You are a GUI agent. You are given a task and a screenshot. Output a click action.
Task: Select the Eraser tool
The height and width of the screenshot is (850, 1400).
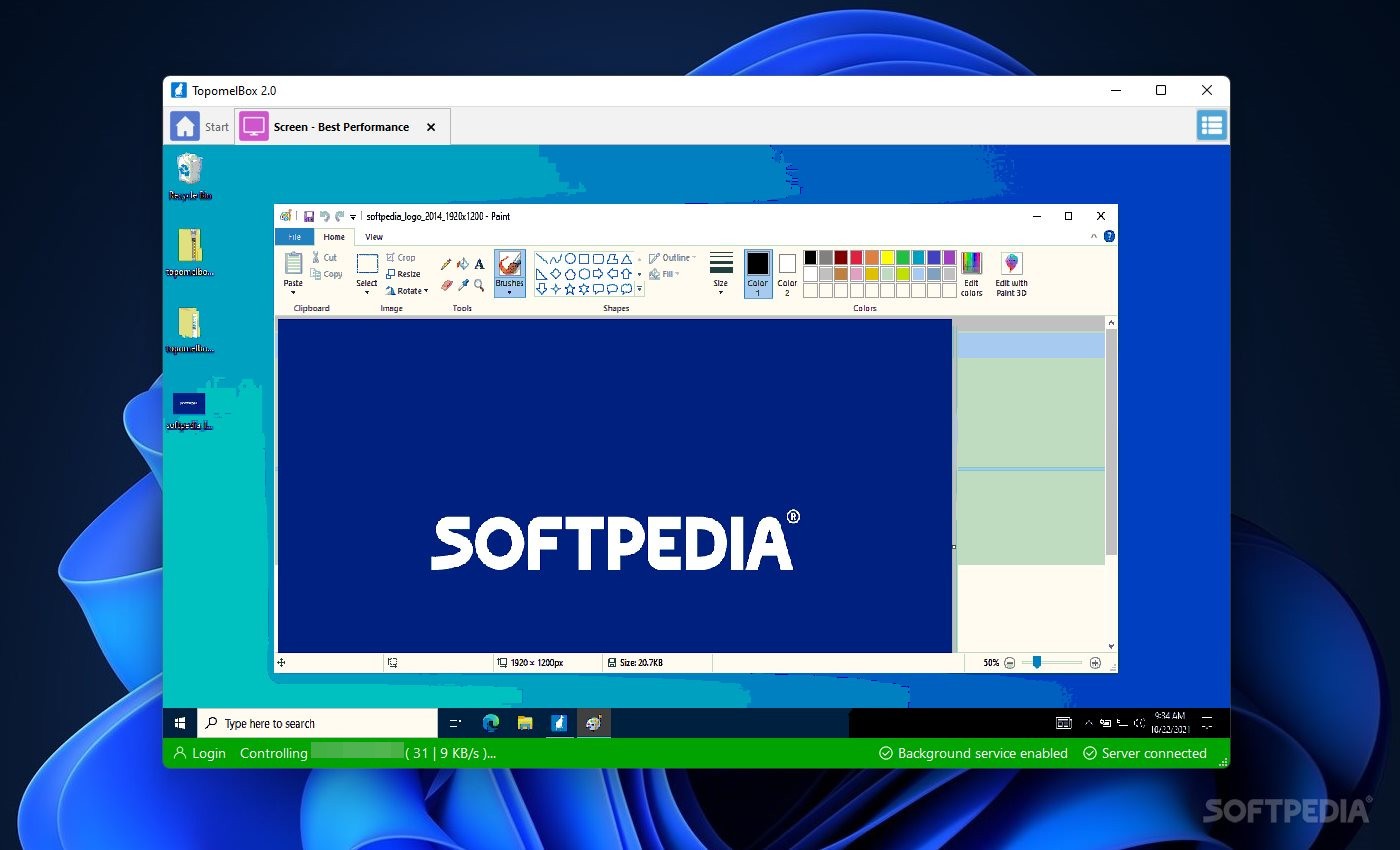447,285
